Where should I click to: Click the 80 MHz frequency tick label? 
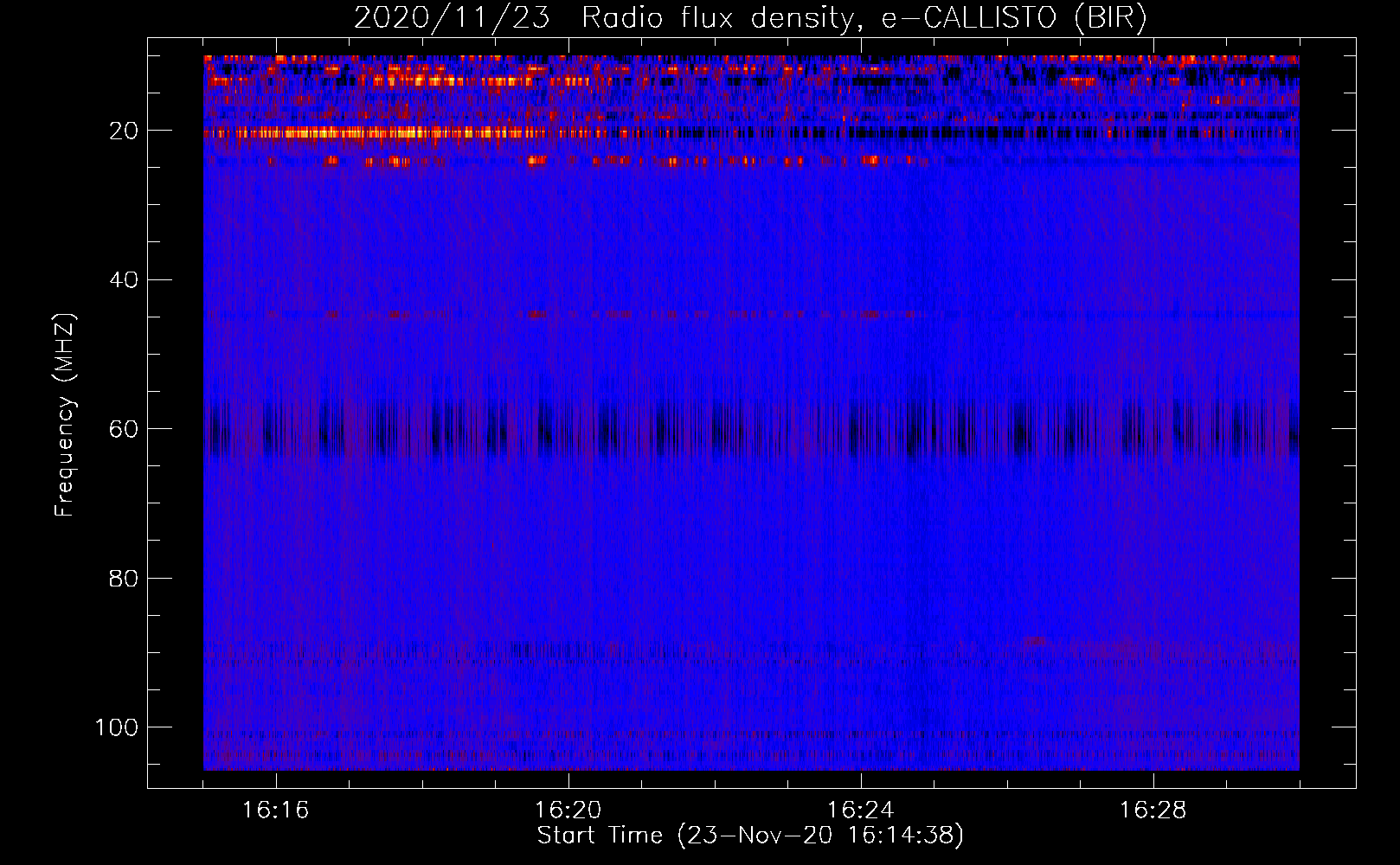[x=124, y=579]
